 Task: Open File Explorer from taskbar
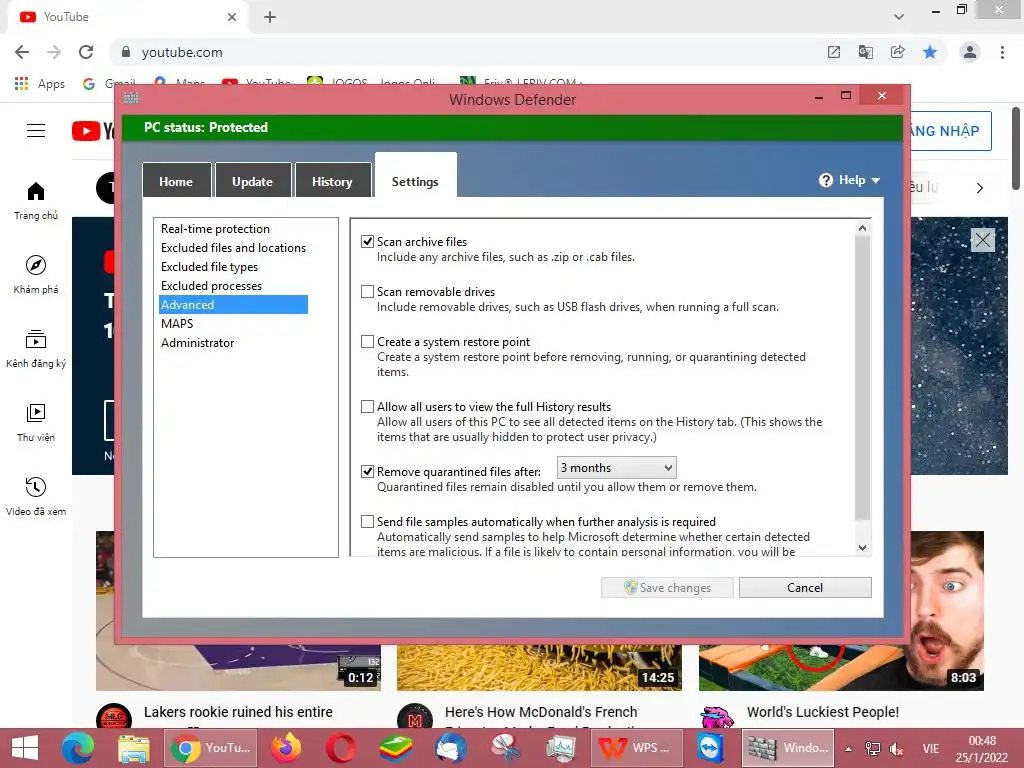[134, 748]
